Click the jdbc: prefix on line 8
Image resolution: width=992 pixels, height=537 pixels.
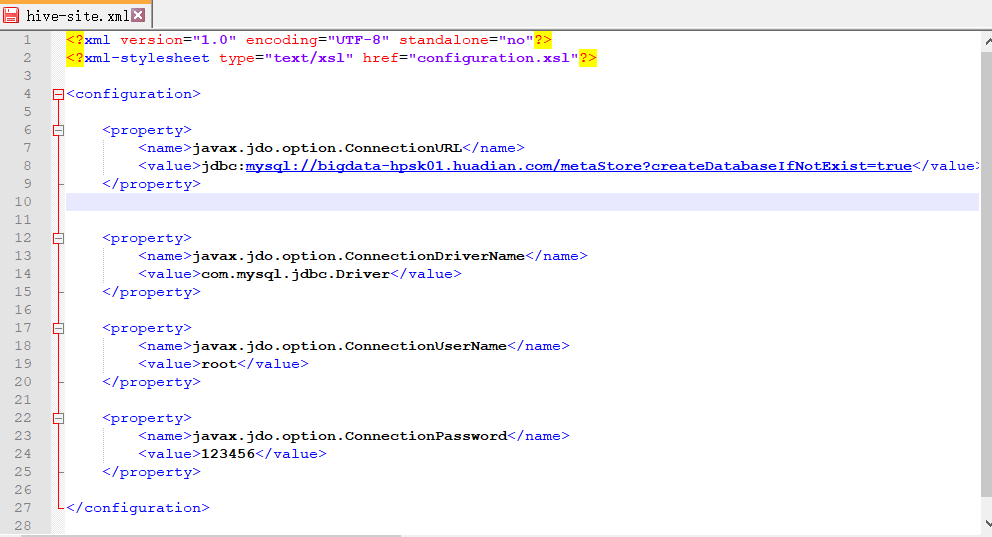[223, 166]
